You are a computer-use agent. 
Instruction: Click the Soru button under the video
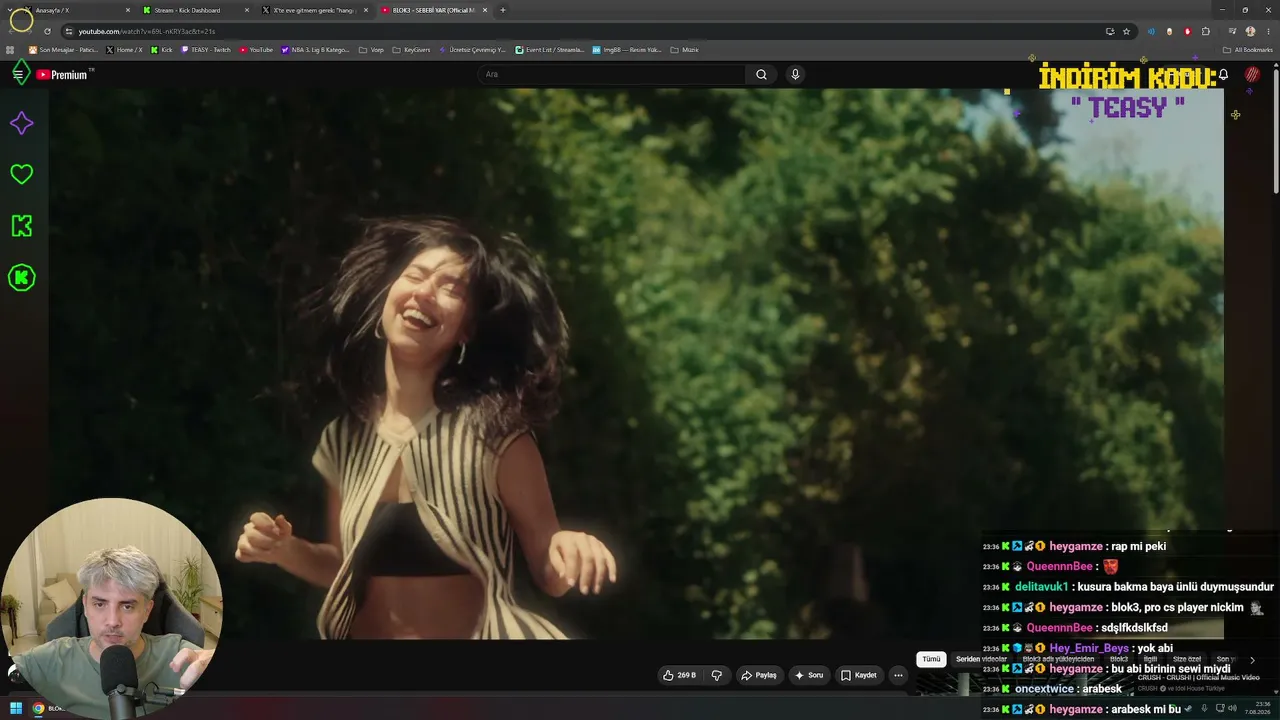pos(809,675)
